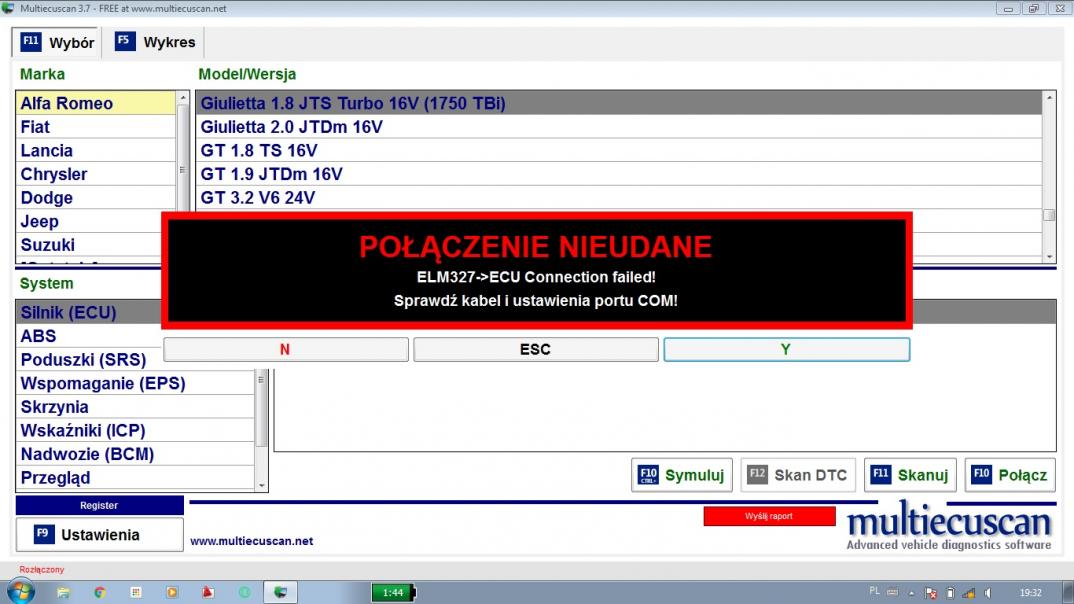Image resolution: width=1074 pixels, height=604 pixels.
Task: Click the PL language indicator
Action: (874, 591)
